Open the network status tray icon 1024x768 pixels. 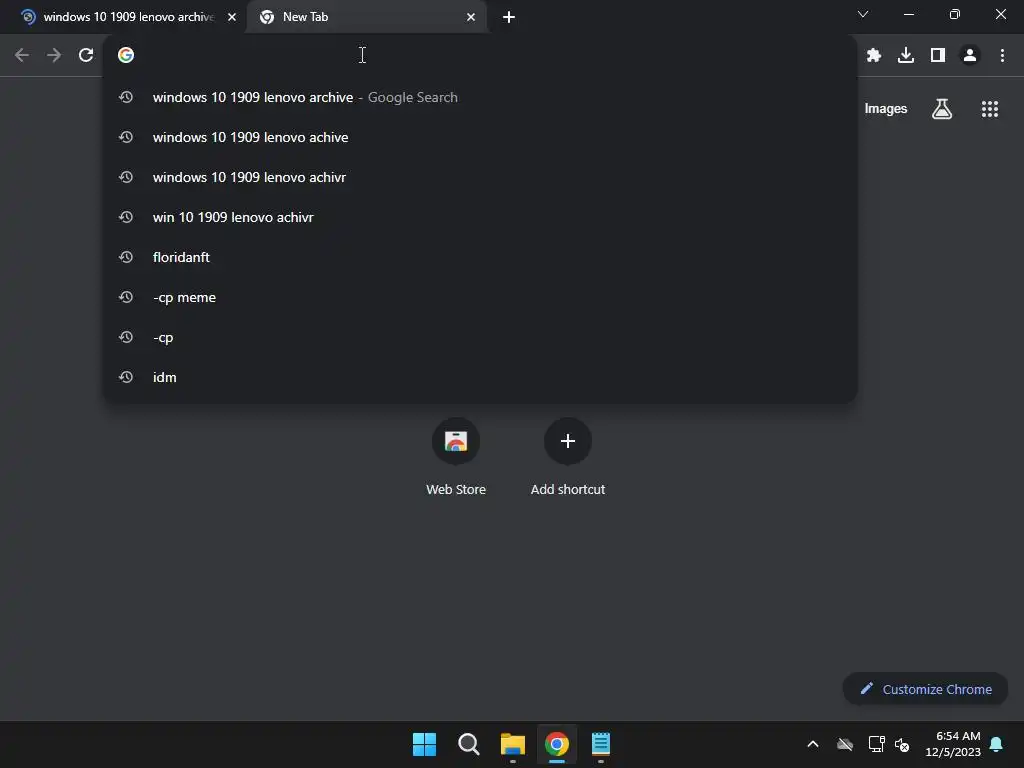click(x=876, y=744)
